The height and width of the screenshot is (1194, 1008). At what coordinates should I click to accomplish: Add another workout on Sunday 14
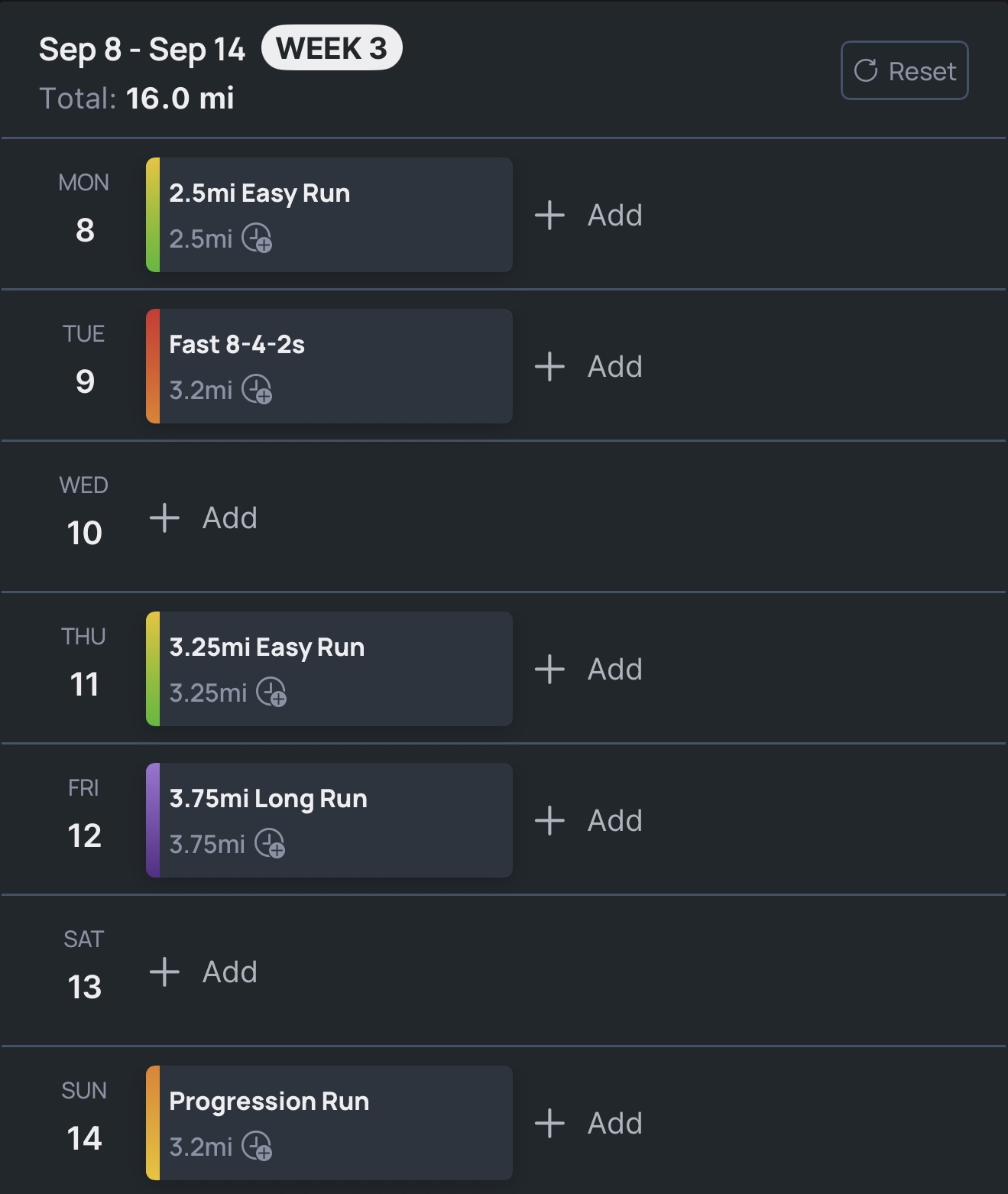[588, 1124]
